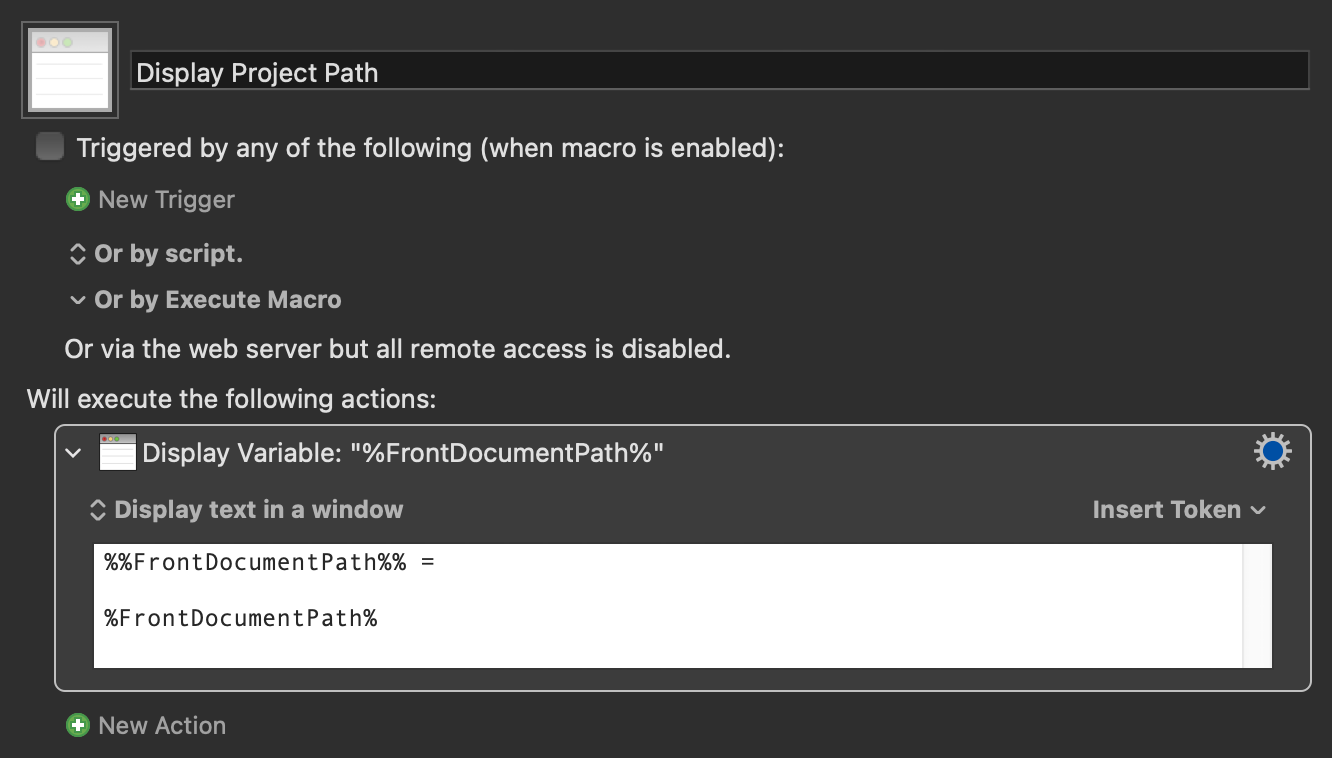Click the text box vertical scrollbar
This screenshot has height=758, width=1332.
[1257, 605]
